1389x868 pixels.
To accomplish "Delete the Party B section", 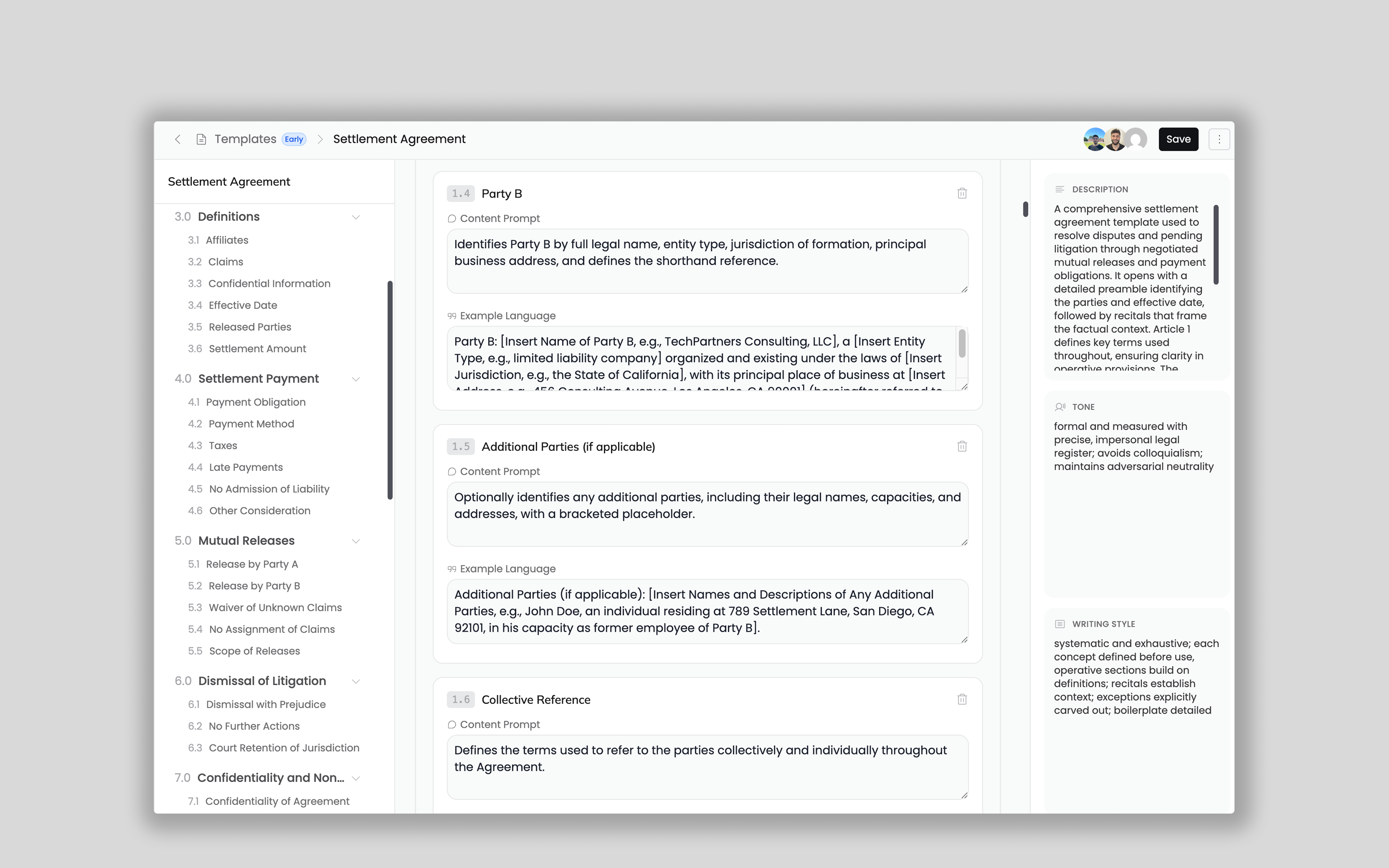I will (x=962, y=193).
